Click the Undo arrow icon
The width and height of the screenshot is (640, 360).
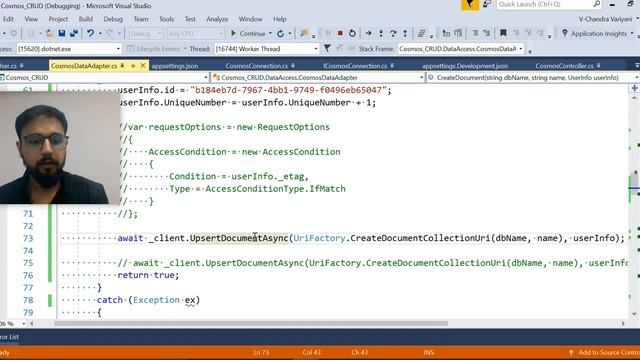[x=90, y=33]
